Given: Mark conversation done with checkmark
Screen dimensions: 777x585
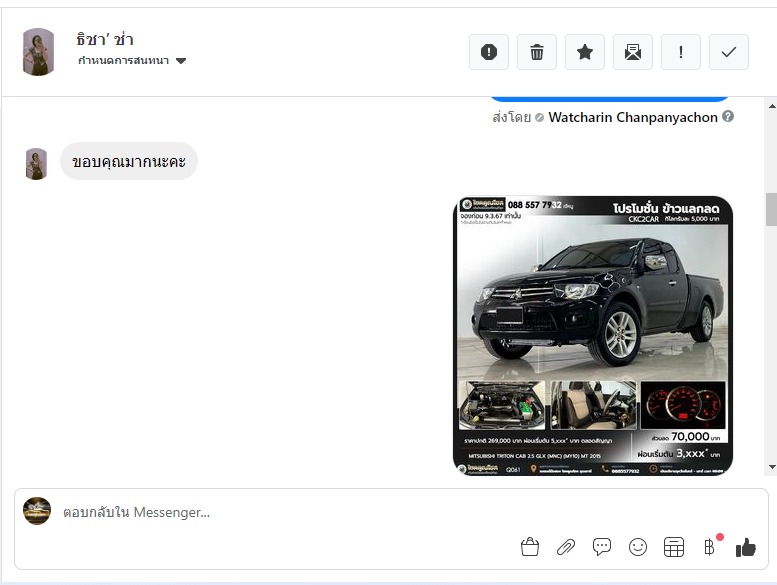Looking at the screenshot, I should click(x=729, y=52).
